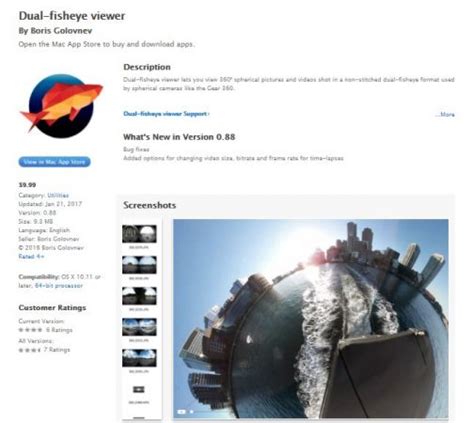Click the slider knob in screenshot preview

(191, 412)
